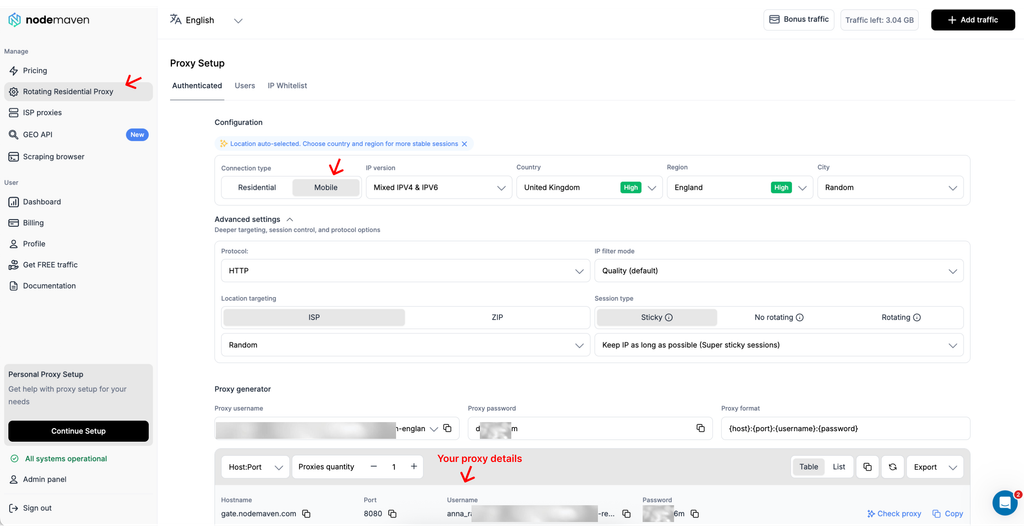Open Pricing in the sidebar
The image size is (1024, 532).
pyautogui.click(x=35, y=70)
